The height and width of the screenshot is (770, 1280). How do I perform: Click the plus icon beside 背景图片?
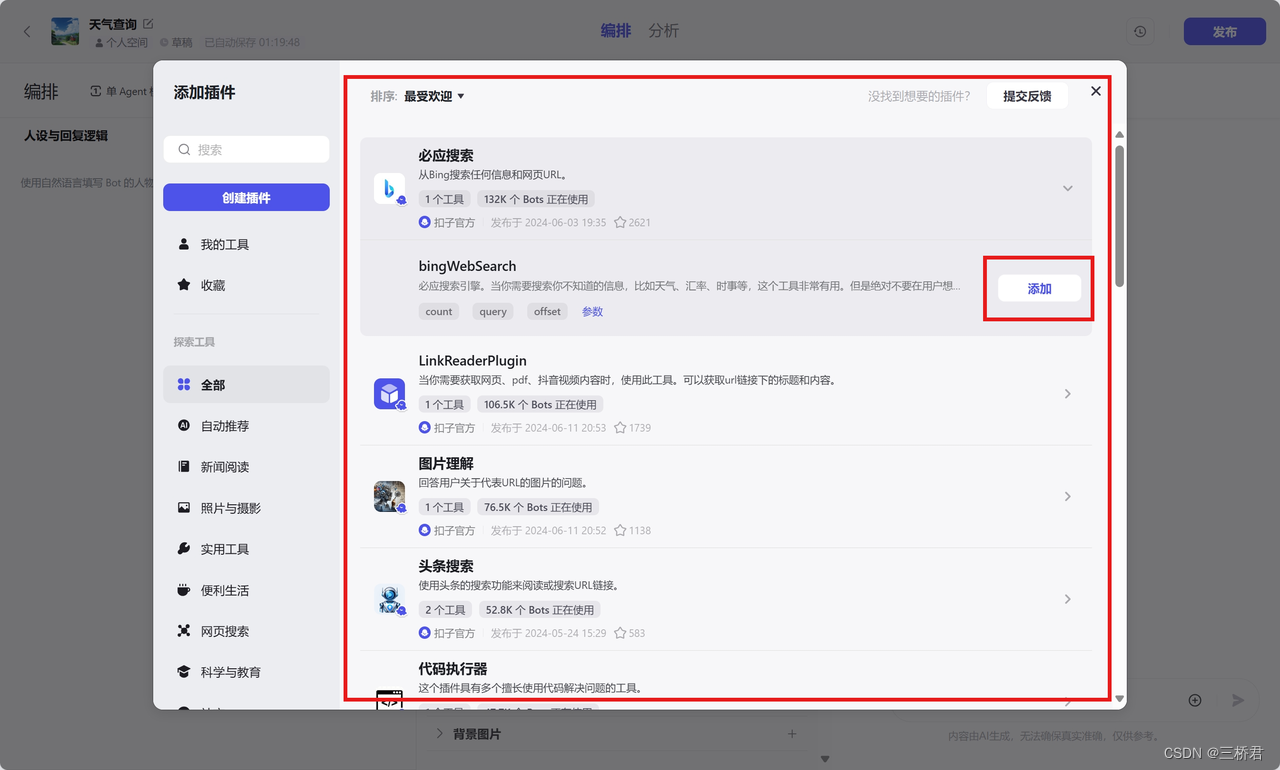(x=792, y=734)
